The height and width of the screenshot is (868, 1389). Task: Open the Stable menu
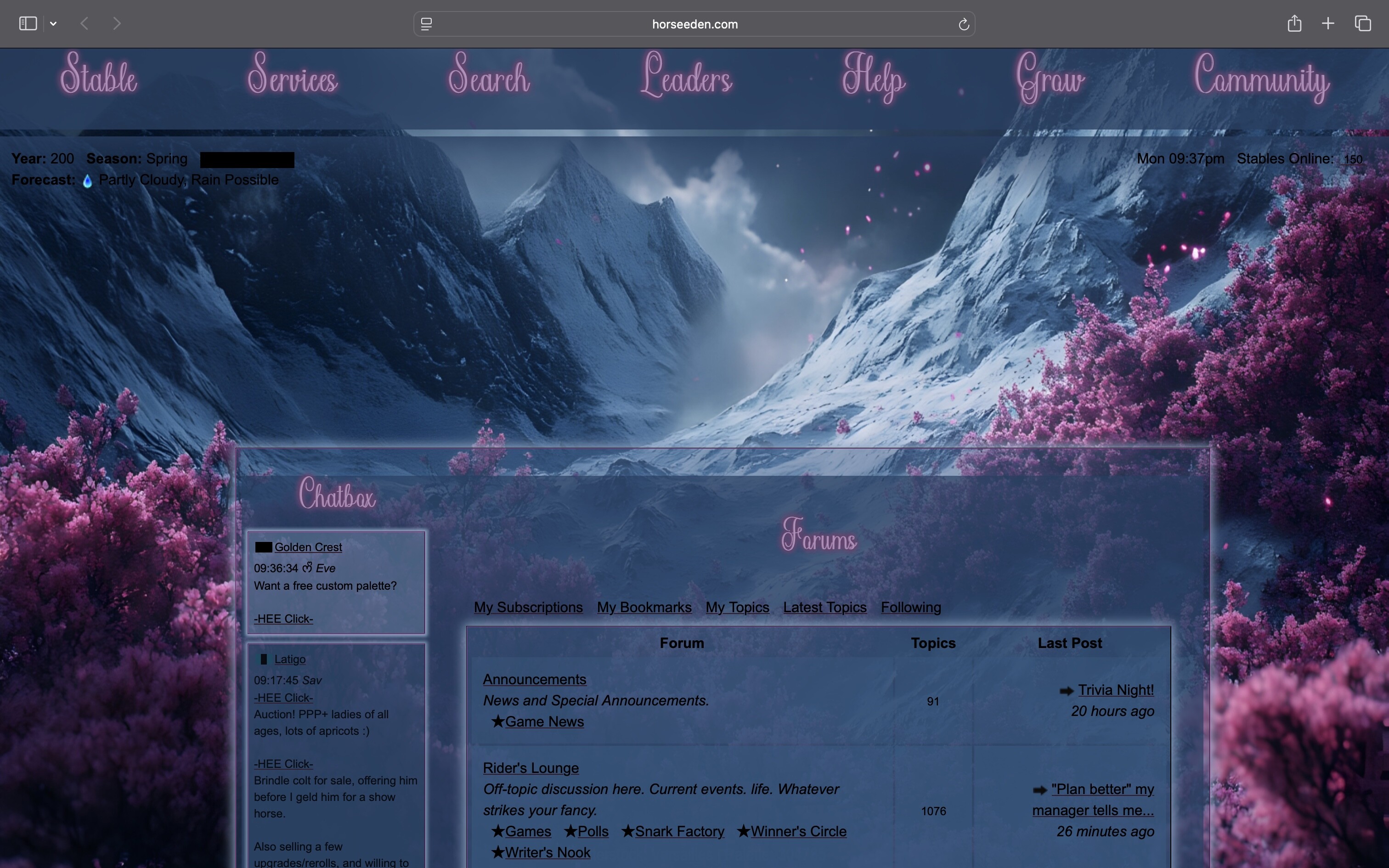[99, 74]
